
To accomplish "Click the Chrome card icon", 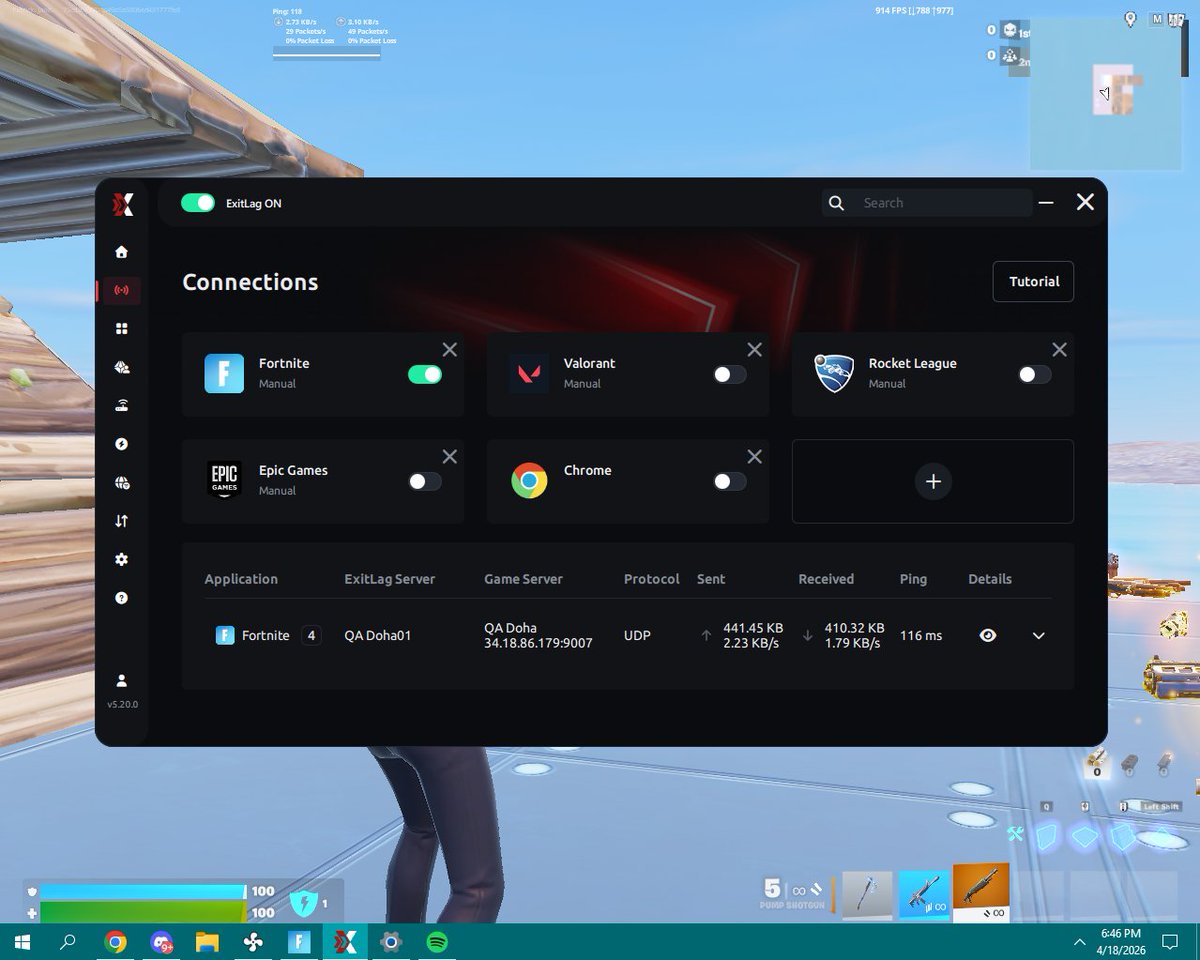I will pyautogui.click(x=529, y=480).
